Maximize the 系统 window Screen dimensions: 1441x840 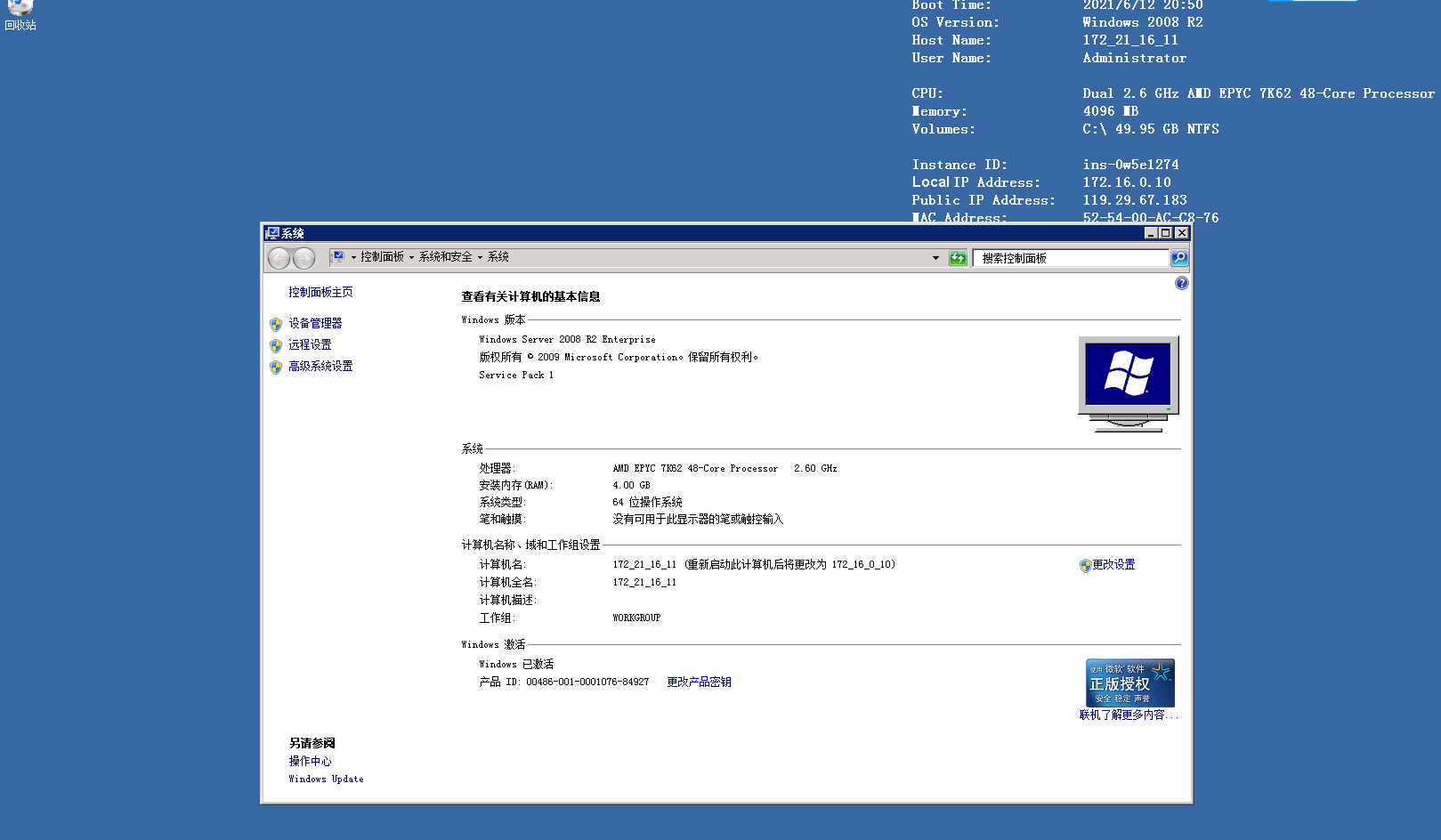click(x=1166, y=233)
